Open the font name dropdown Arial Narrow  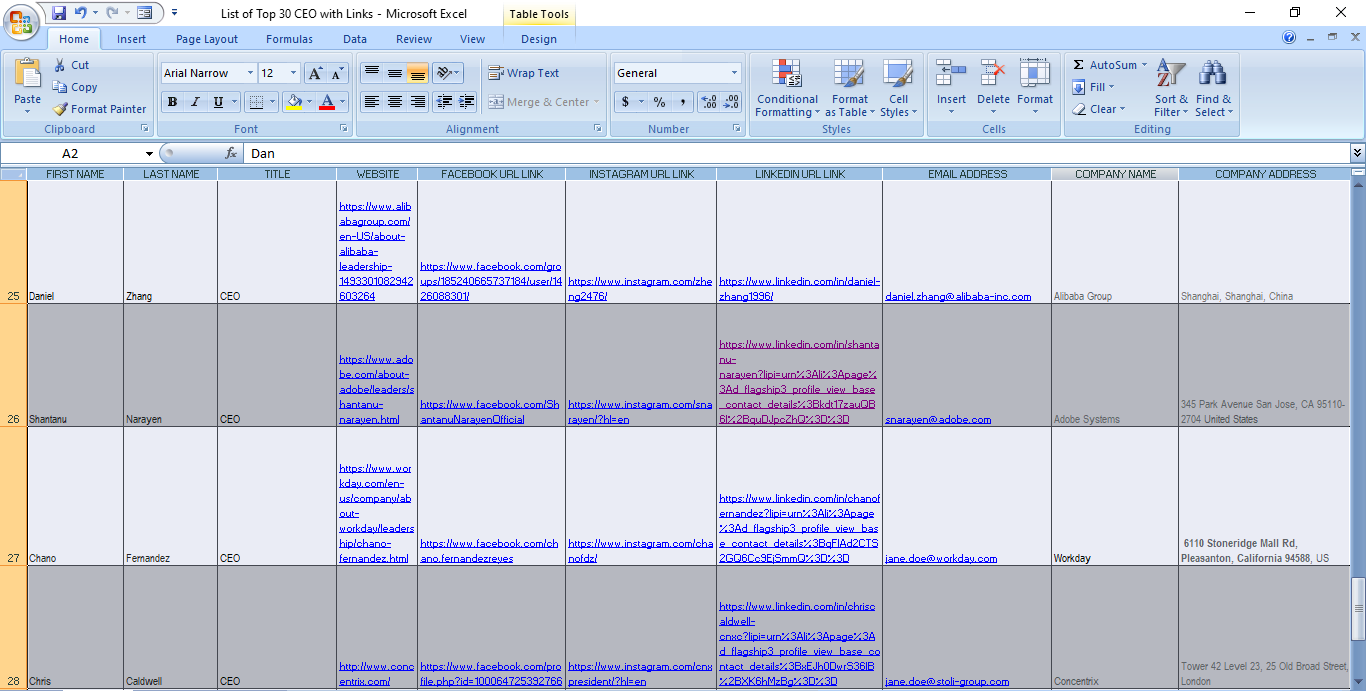(249, 73)
